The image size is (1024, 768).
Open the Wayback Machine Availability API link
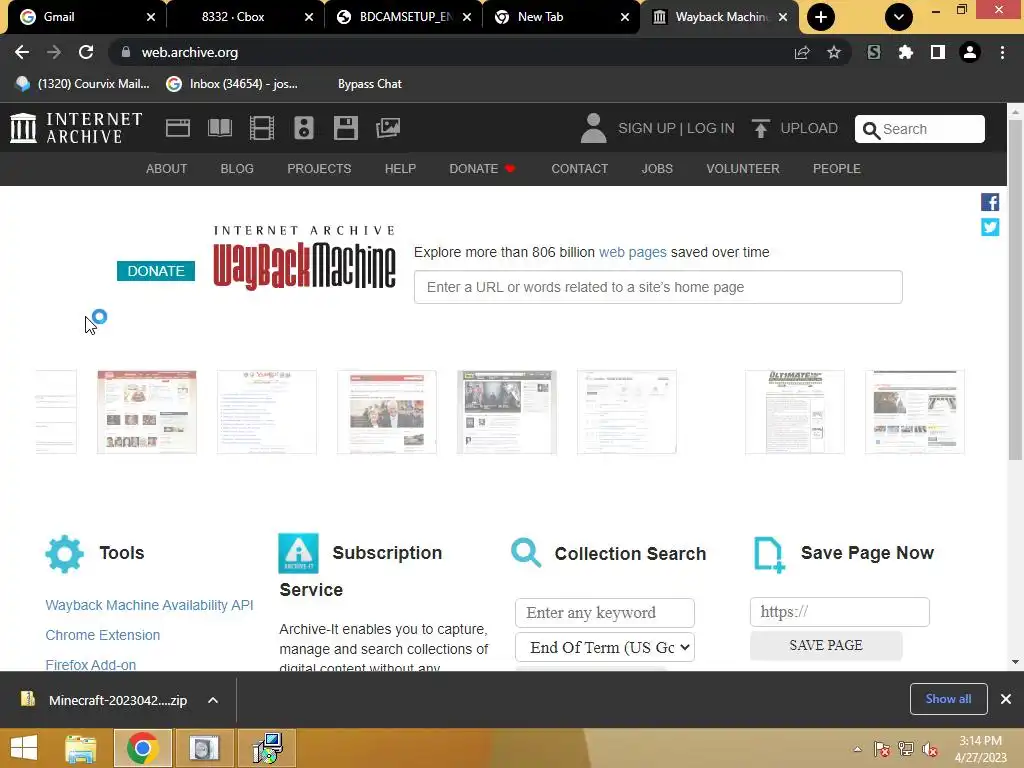tap(149, 605)
